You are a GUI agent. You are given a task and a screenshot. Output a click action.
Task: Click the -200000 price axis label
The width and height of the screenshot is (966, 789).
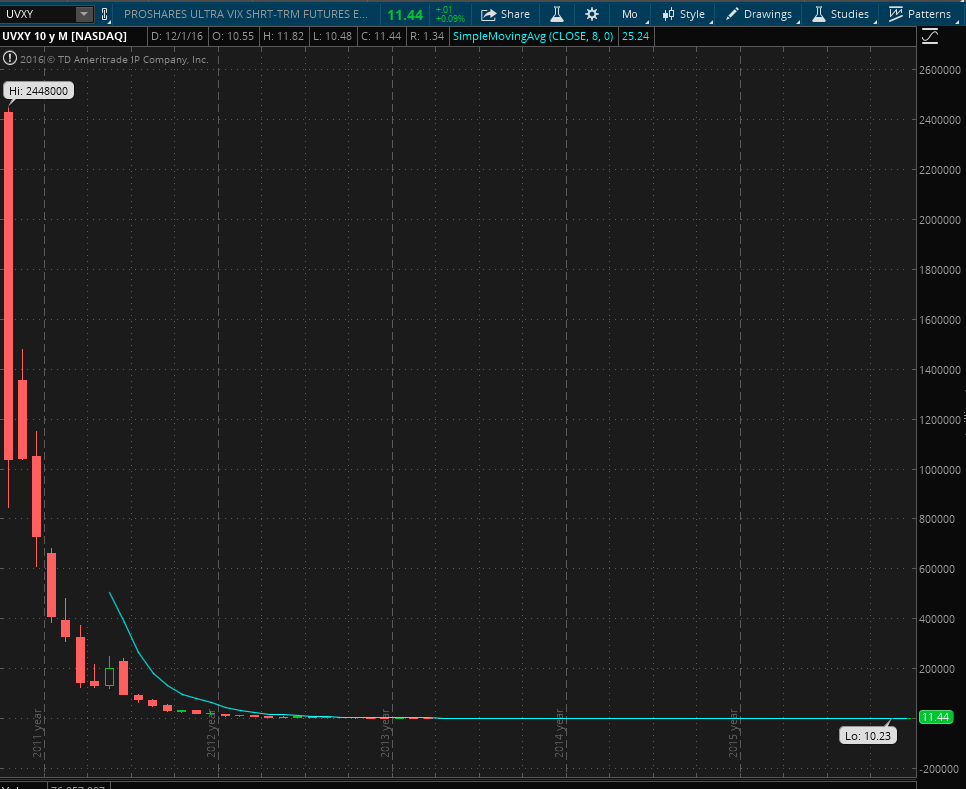pyautogui.click(x=940, y=769)
